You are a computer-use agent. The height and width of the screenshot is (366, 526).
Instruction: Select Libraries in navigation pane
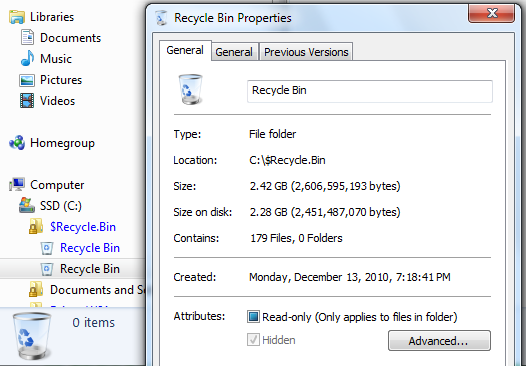click(52, 17)
